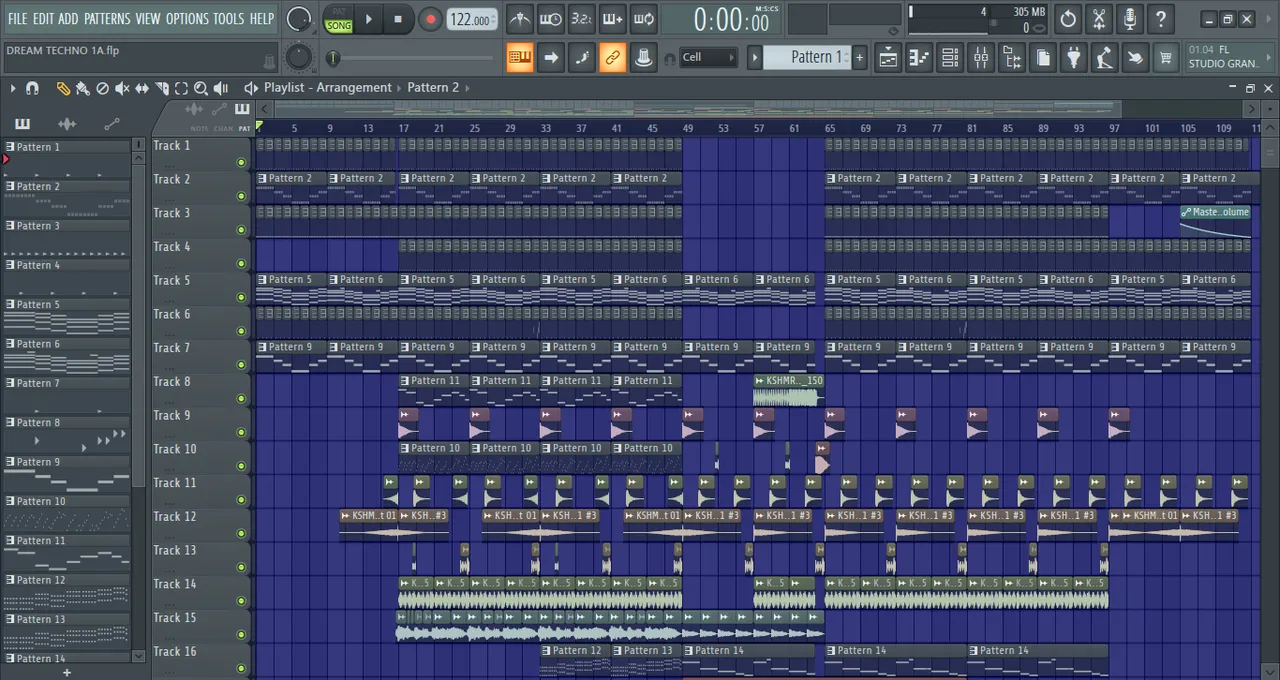Image resolution: width=1280 pixels, height=680 pixels.
Task: Open the Tempo tapper icon
Action: coord(1104,58)
